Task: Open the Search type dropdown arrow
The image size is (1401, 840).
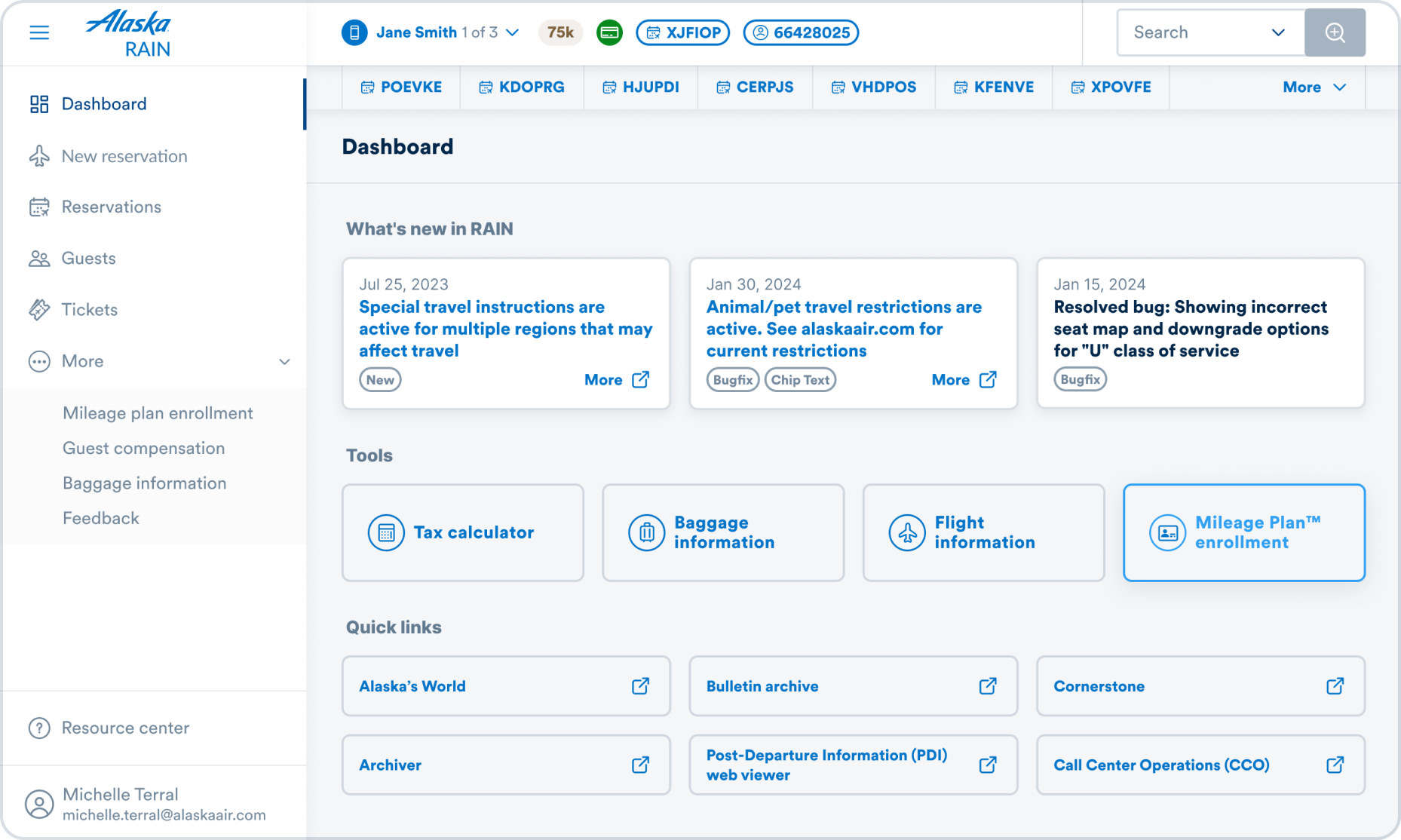Action: 1278,32
